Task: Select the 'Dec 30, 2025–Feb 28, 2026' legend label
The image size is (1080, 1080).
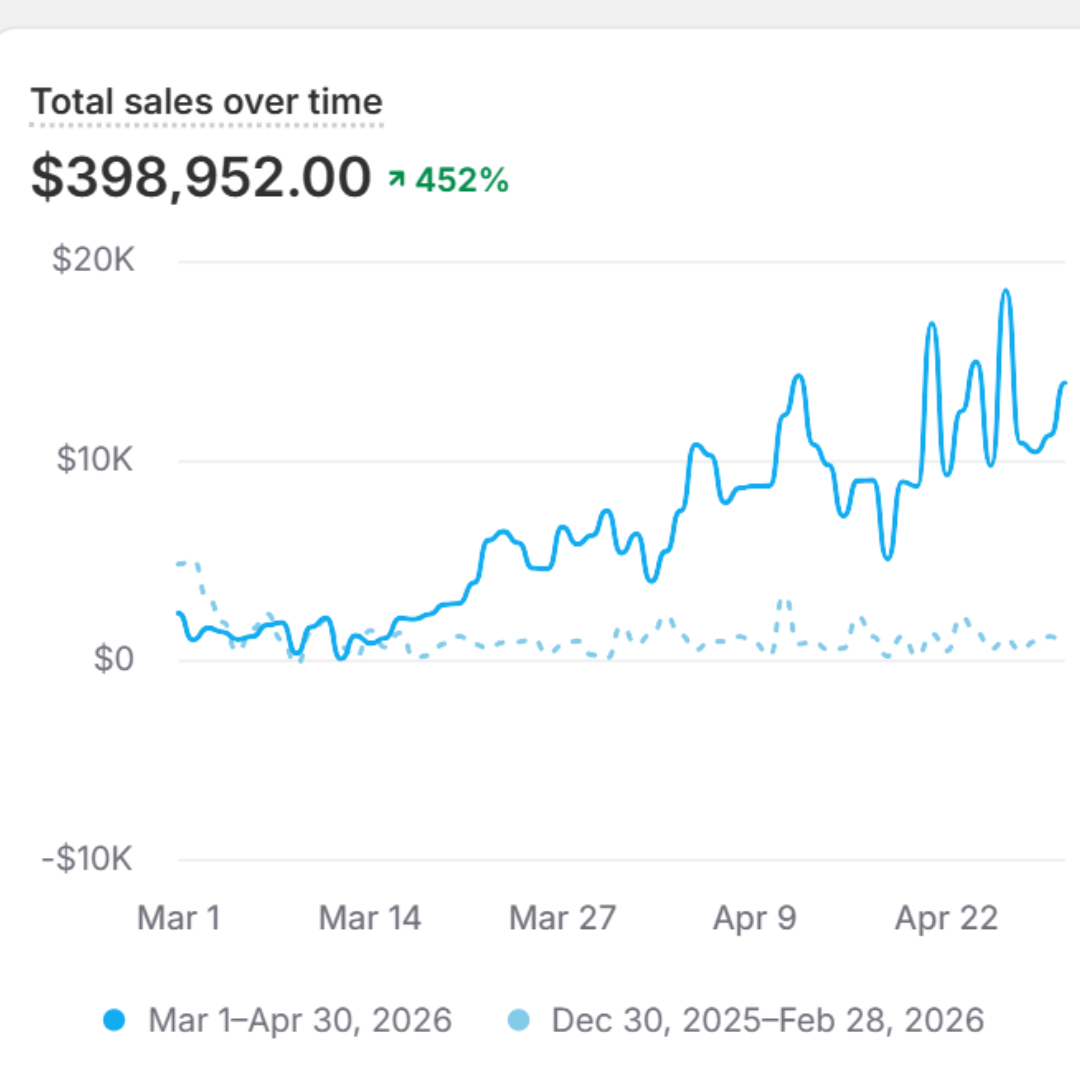Action: pos(768,1020)
